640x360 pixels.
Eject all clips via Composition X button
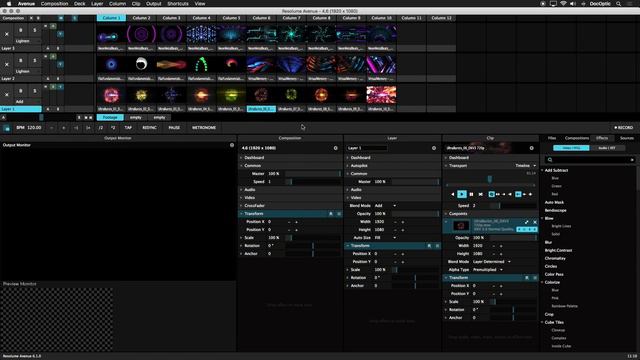pos(31,18)
